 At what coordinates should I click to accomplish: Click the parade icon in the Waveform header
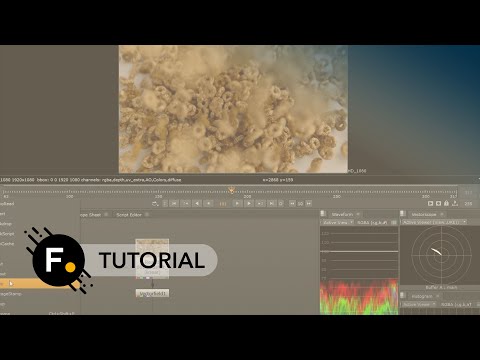tap(394, 222)
